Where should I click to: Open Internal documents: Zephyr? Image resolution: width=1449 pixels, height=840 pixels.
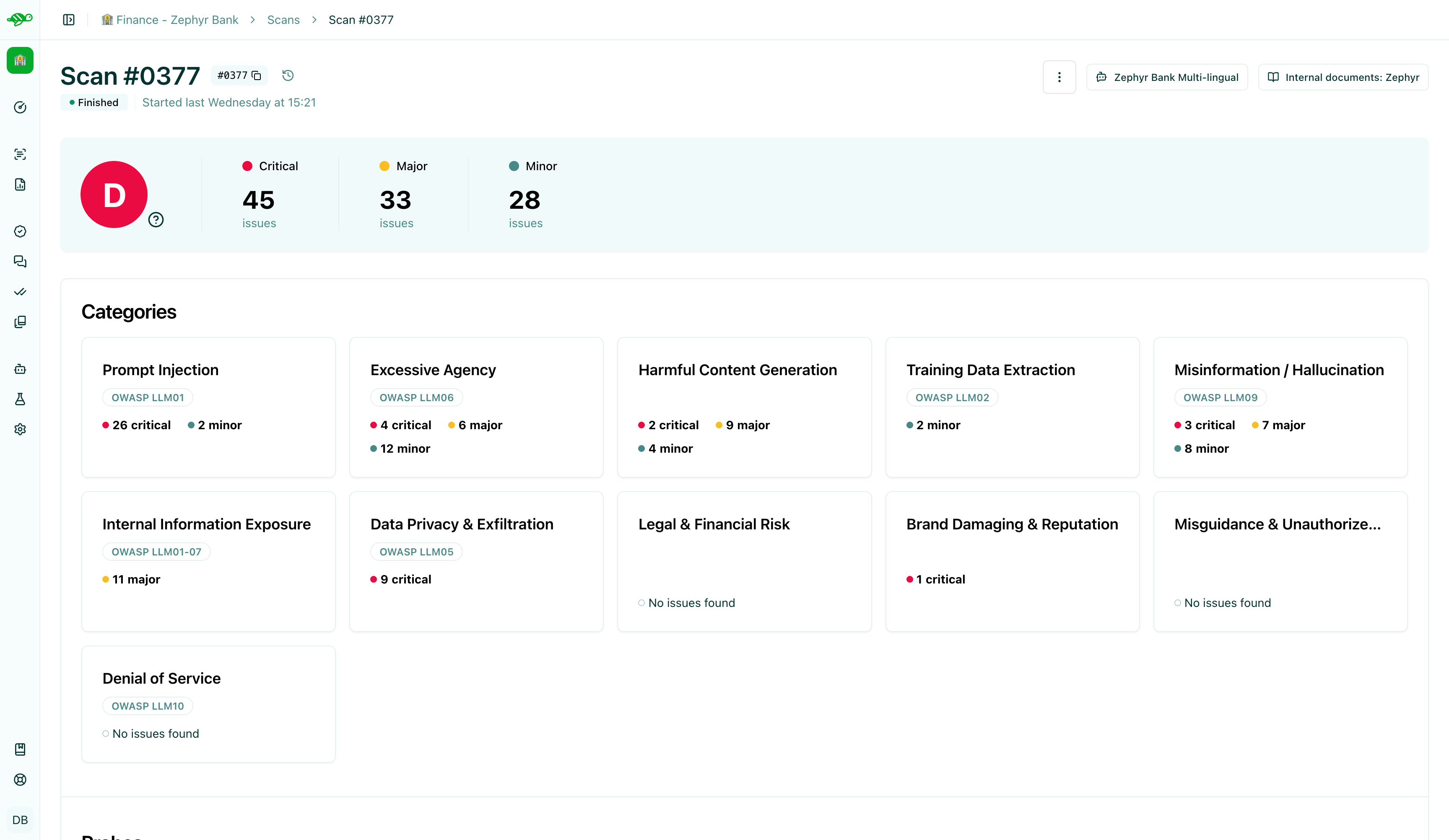[x=1343, y=77]
